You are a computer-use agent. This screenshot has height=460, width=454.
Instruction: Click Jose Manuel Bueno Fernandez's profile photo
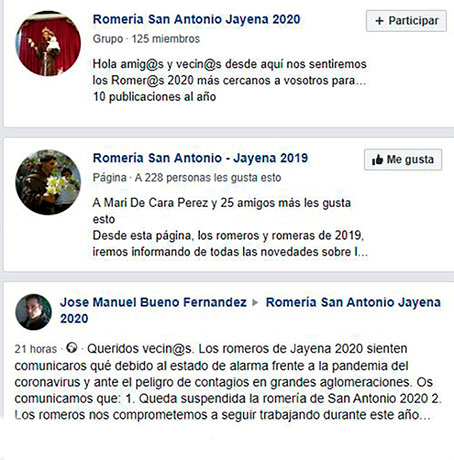tap(33, 312)
